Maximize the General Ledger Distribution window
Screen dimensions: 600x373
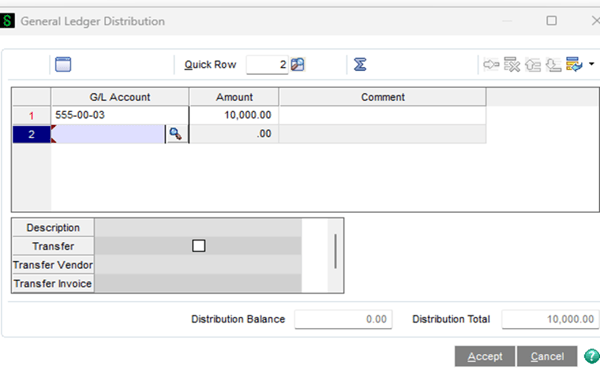click(x=551, y=21)
